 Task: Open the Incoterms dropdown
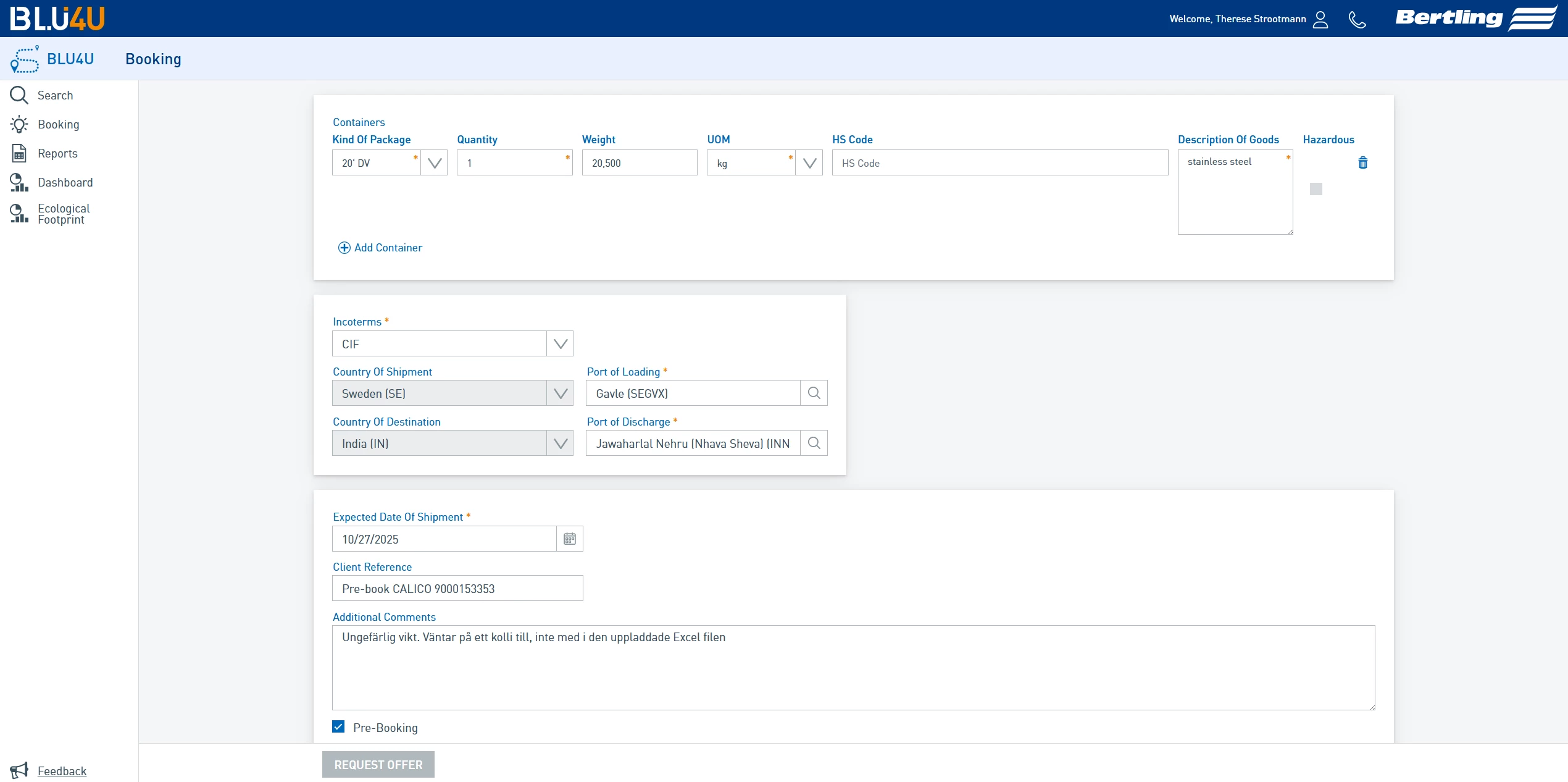pyautogui.click(x=560, y=344)
